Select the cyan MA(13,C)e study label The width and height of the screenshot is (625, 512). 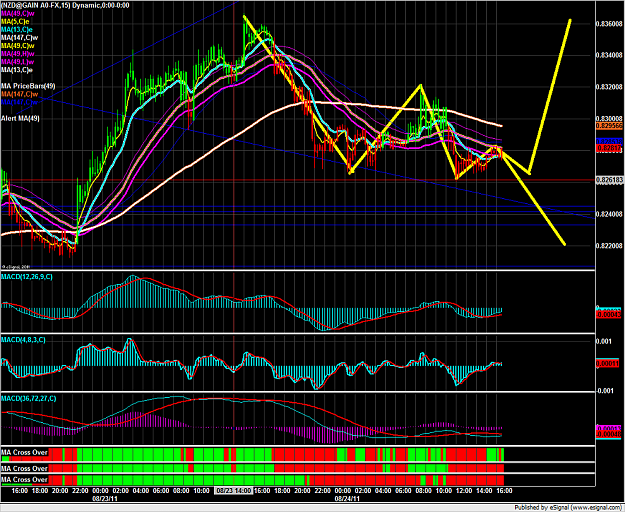(x=17, y=29)
